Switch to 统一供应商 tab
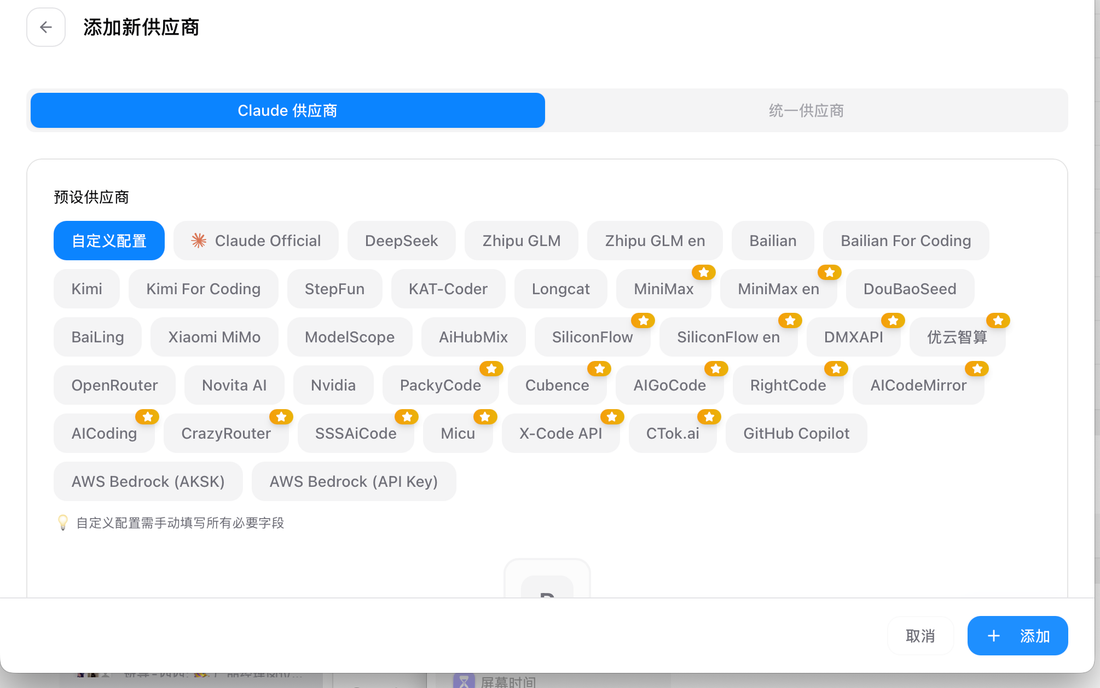The width and height of the screenshot is (1100, 688). [x=806, y=110]
